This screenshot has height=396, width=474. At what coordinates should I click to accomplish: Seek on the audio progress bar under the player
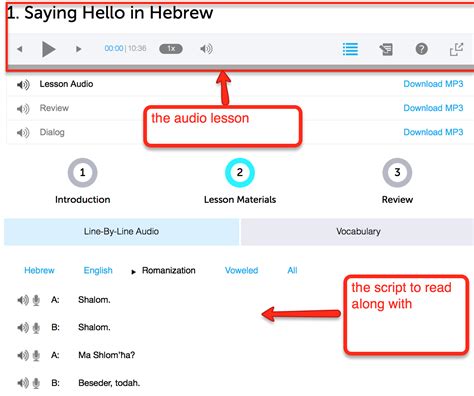click(241, 68)
